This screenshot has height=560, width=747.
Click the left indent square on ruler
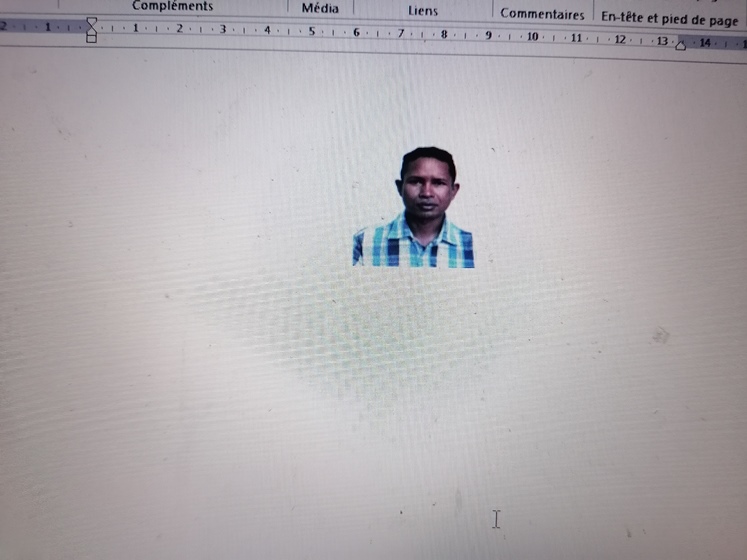[91, 38]
